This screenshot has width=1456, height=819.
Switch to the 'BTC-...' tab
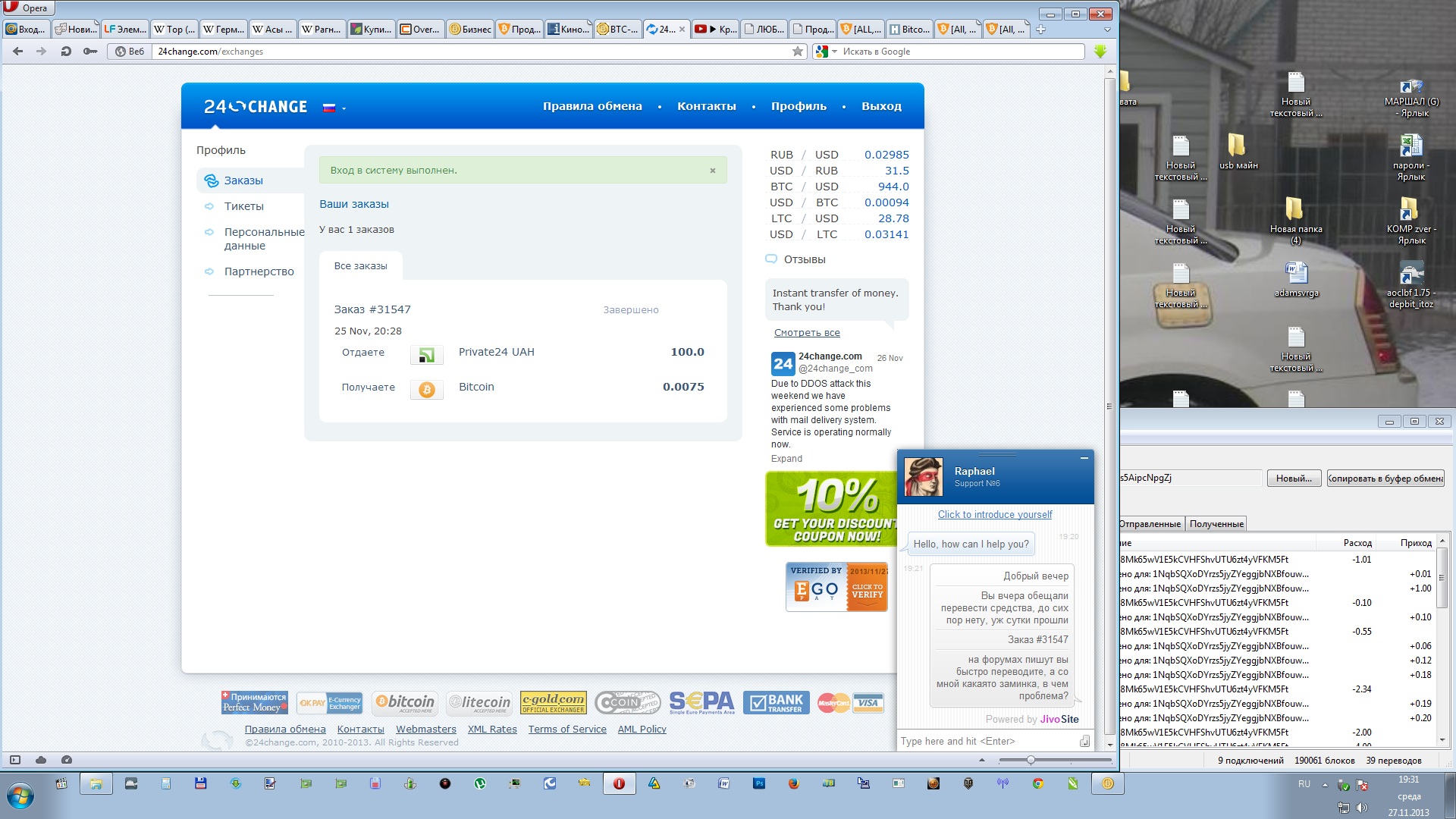pos(617,30)
